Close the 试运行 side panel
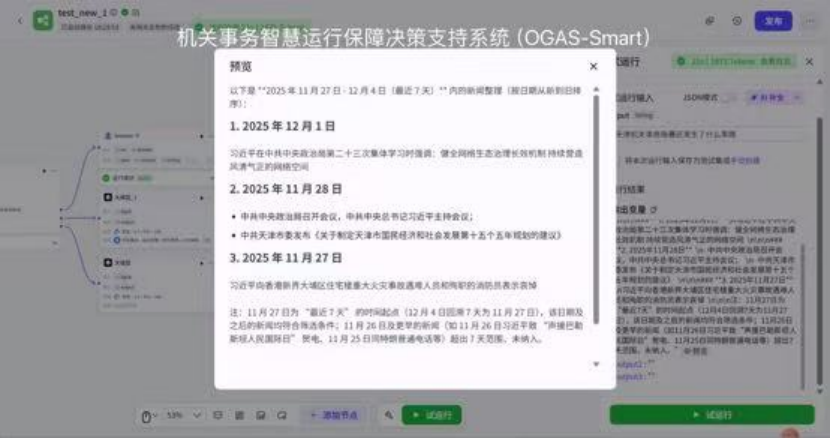Image resolution: width=831 pixels, height=438 pixels. (811, 62)
